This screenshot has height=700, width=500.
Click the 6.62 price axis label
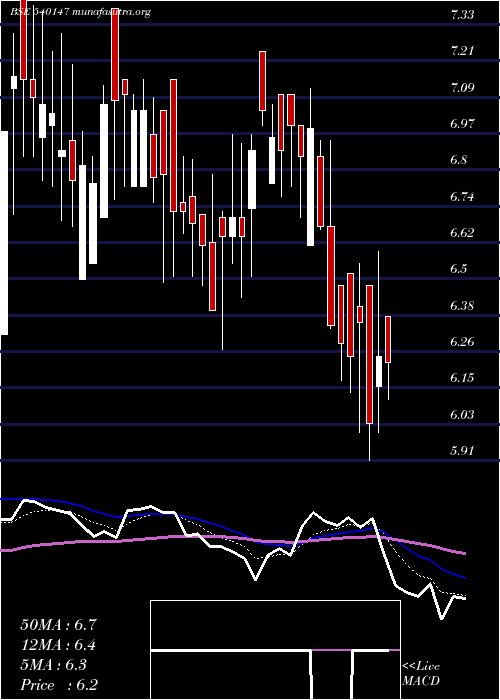coord(462,233)
